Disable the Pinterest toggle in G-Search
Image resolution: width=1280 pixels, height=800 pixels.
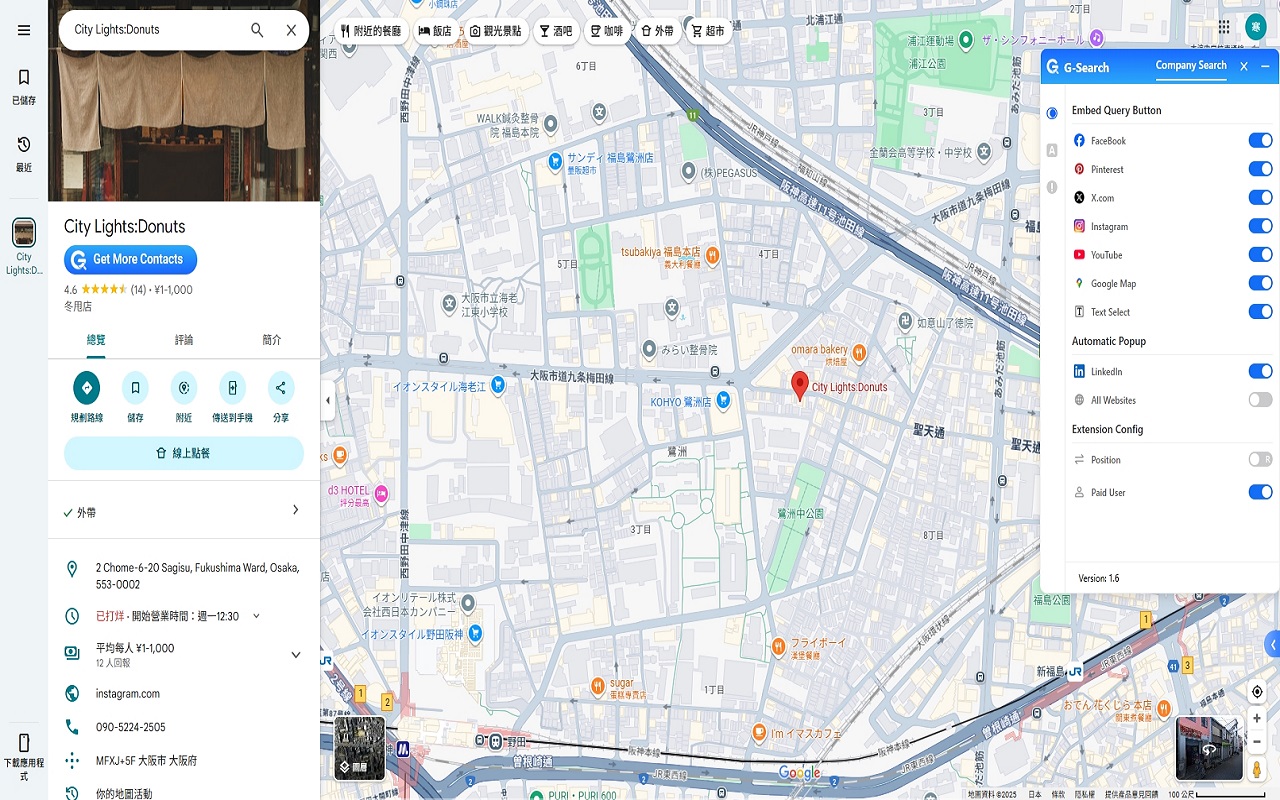click(1260, 168)
